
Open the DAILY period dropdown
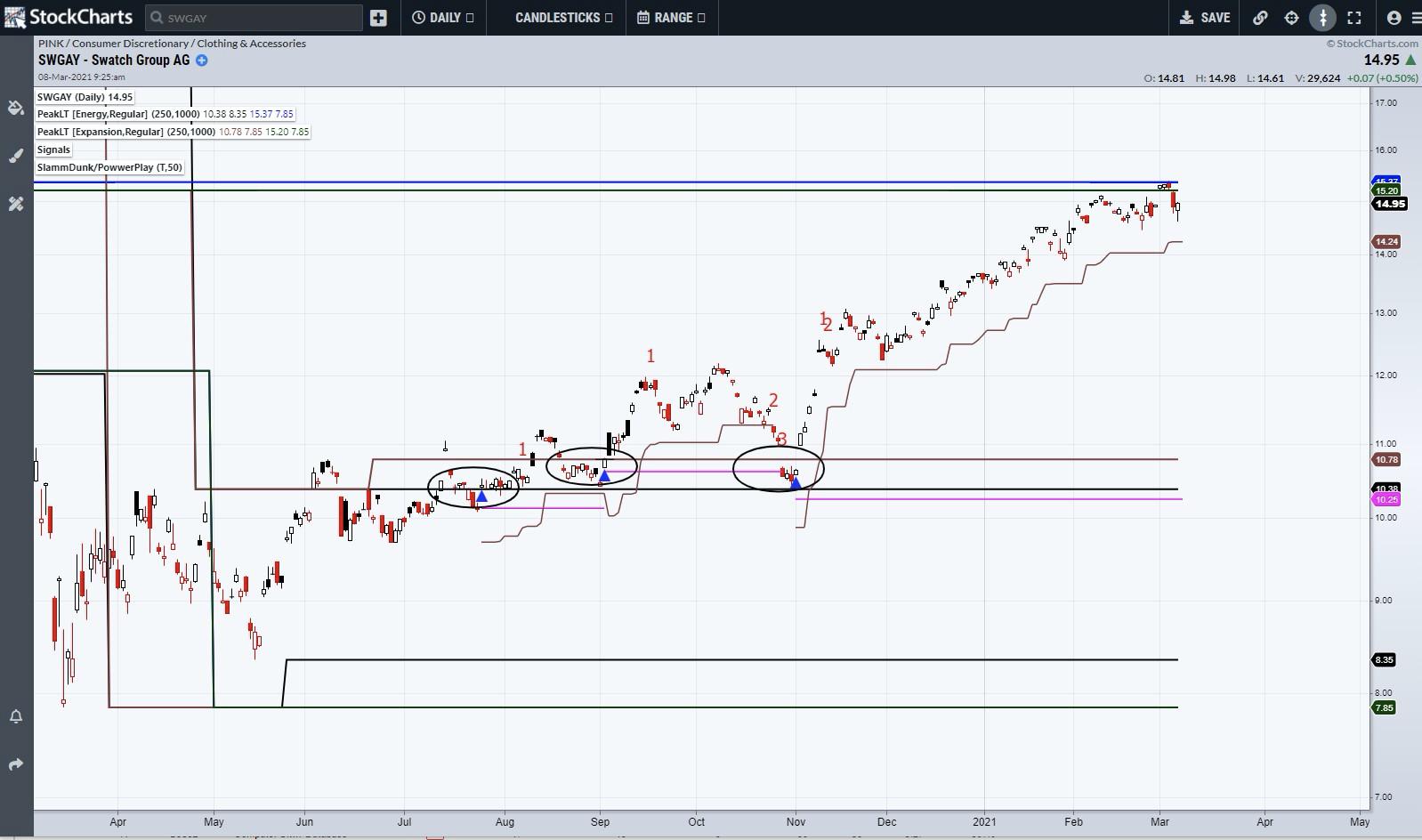tap(443, 18)
